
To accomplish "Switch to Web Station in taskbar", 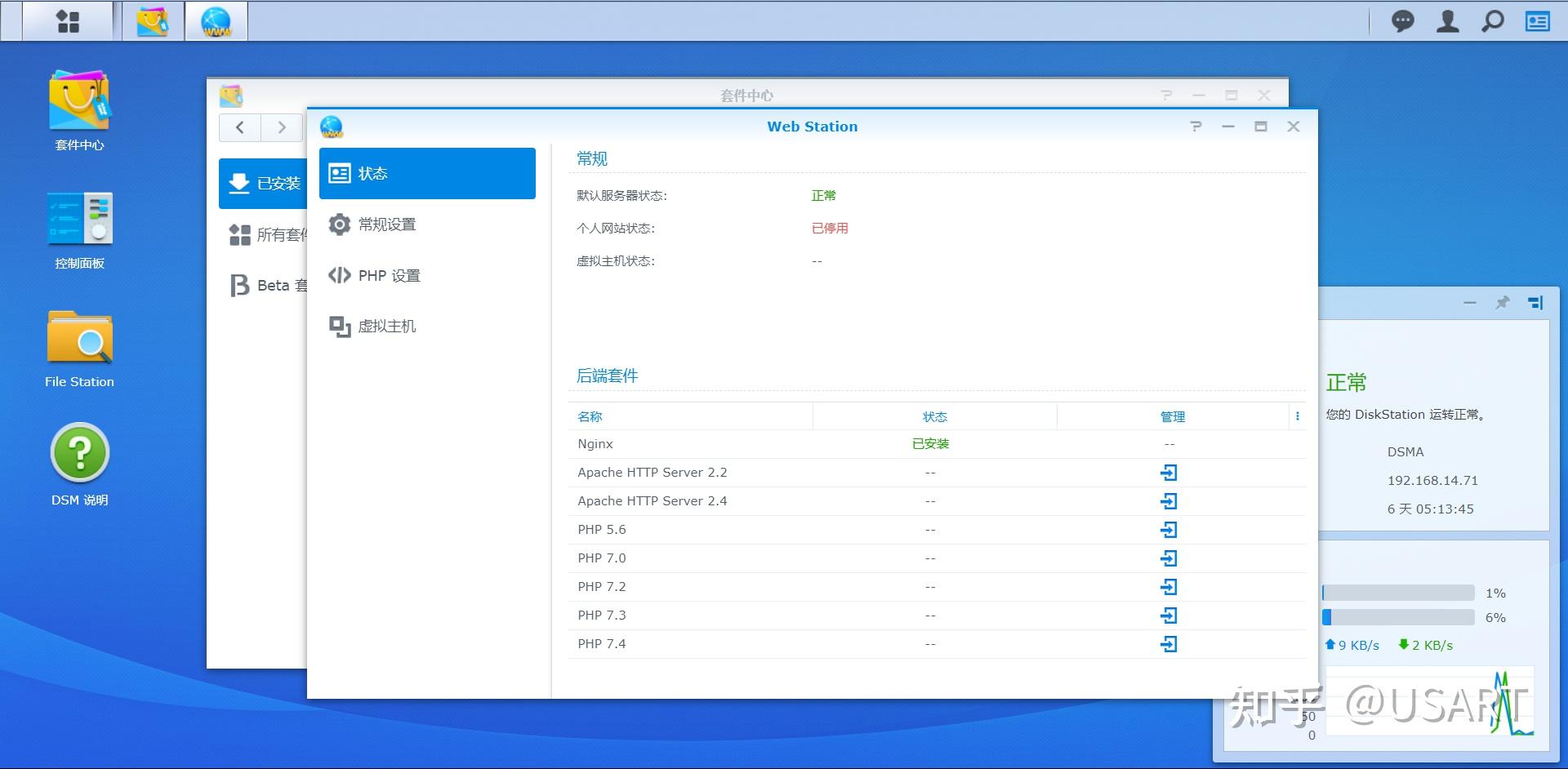I will [x=216, y=21].
